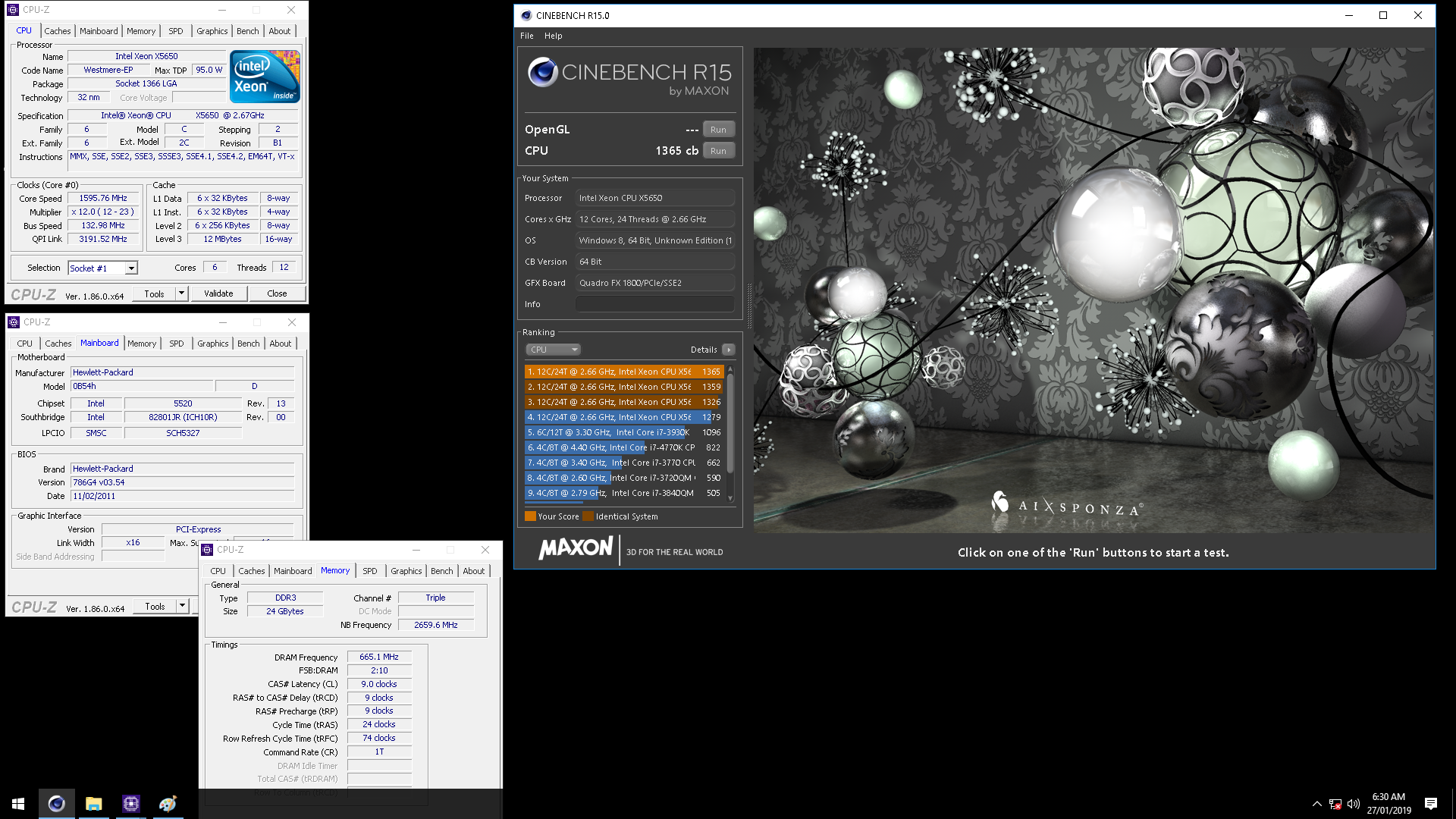Click the Info input field in Cinebench

tap(654, 304)
